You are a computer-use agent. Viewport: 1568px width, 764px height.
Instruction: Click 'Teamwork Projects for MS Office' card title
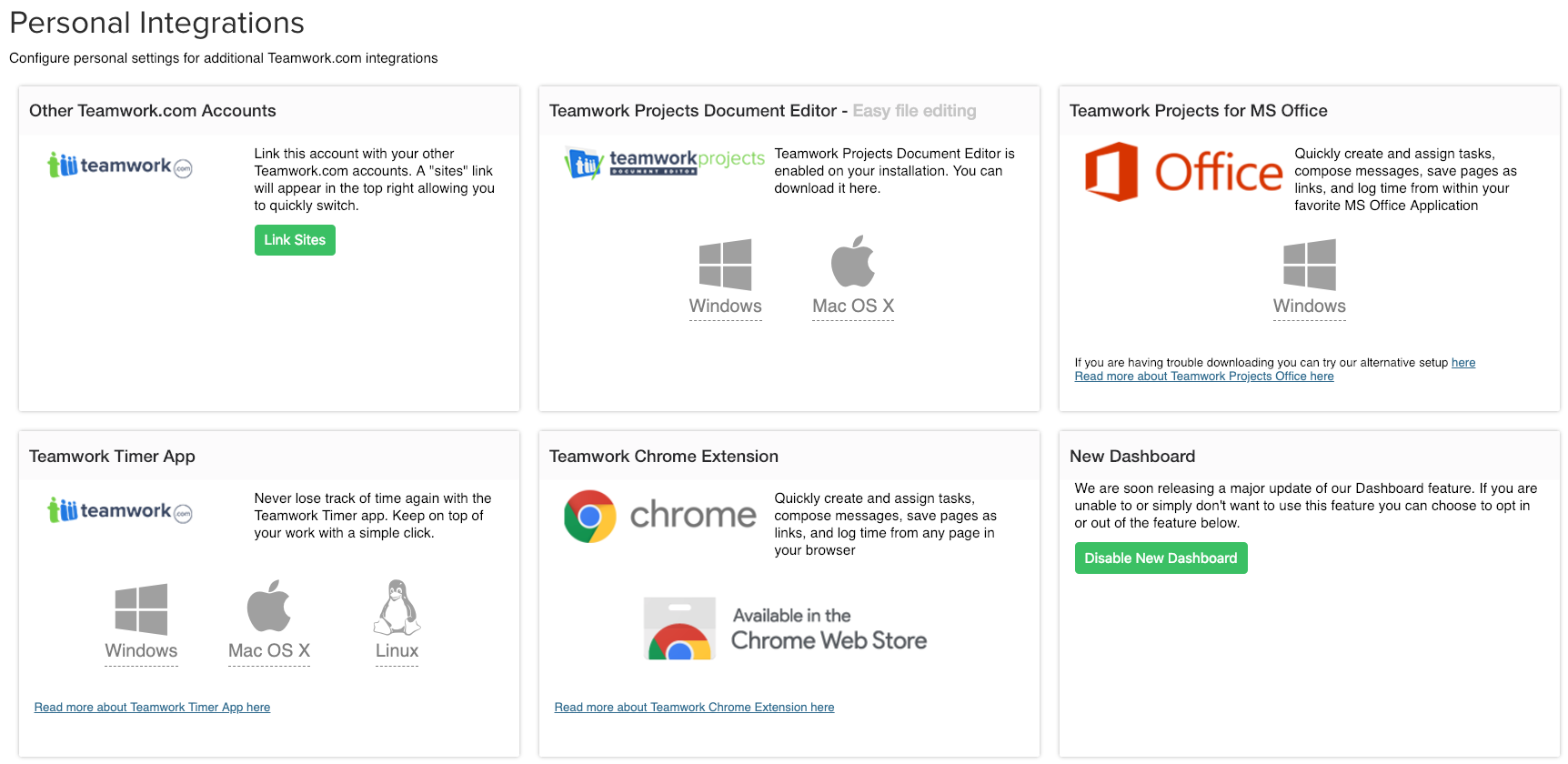coord(1199,111)
